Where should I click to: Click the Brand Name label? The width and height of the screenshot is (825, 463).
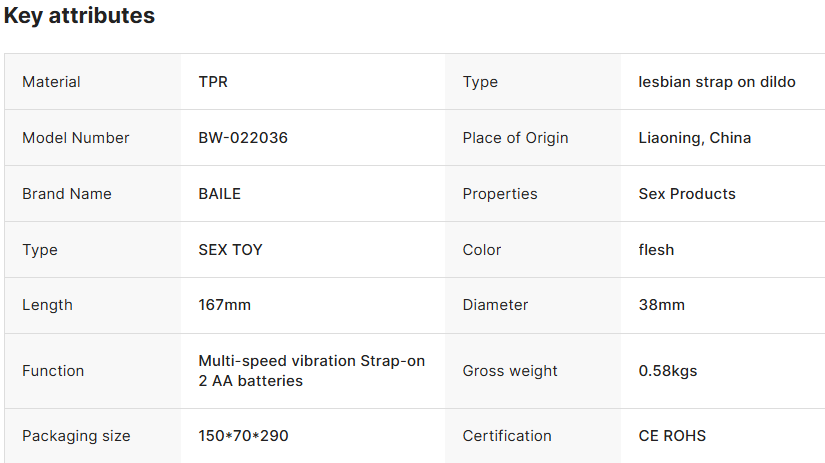[x=67, y=194]
